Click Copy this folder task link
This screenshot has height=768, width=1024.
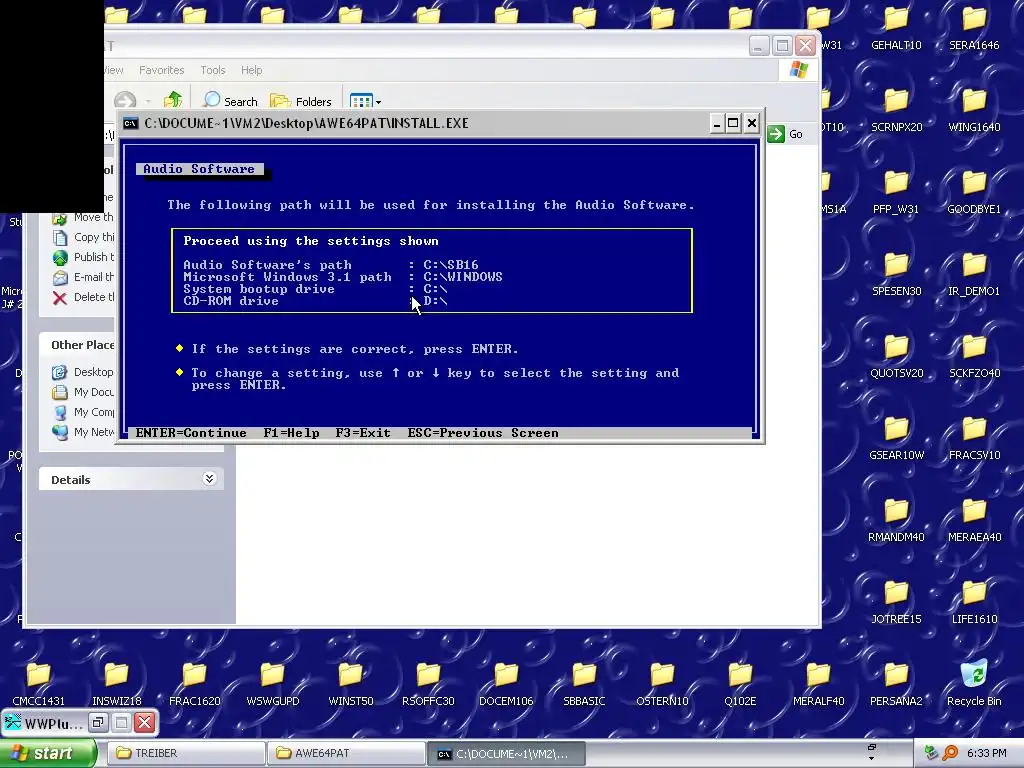pyautogui.click(x=83, y=237)
